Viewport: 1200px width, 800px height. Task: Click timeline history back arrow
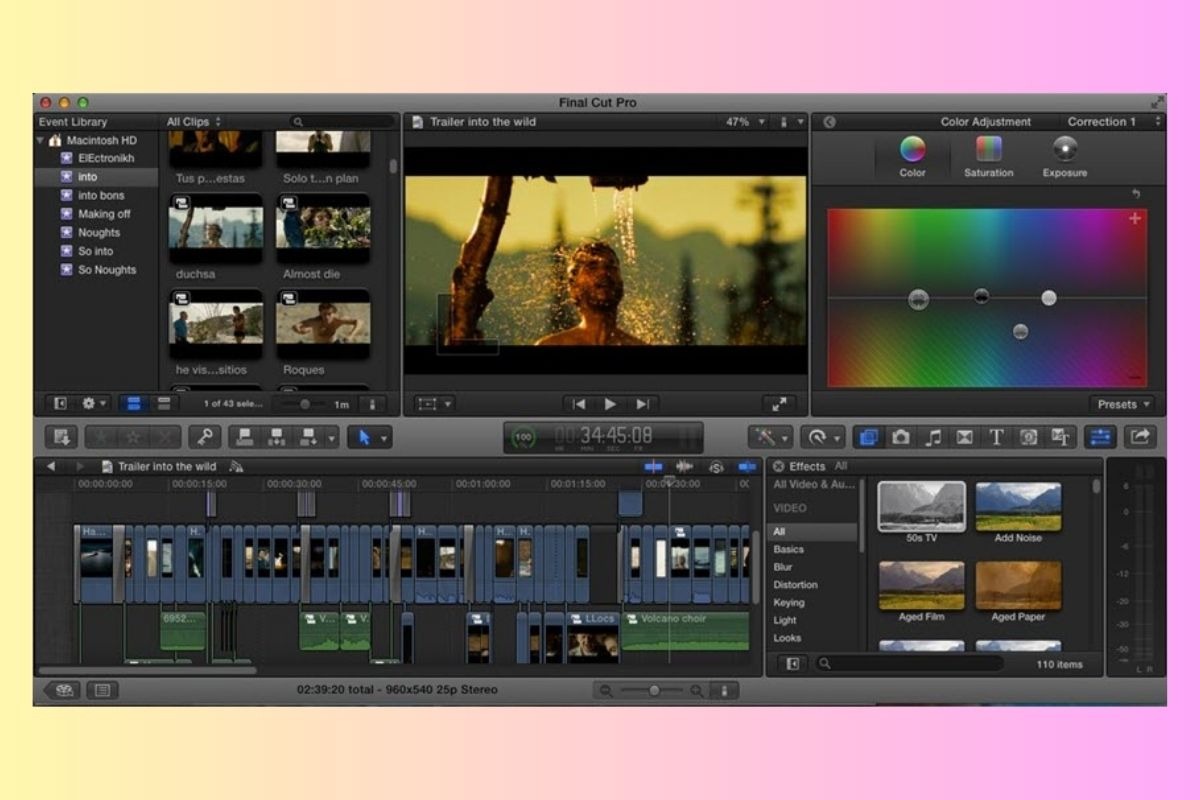pos(51,466)
